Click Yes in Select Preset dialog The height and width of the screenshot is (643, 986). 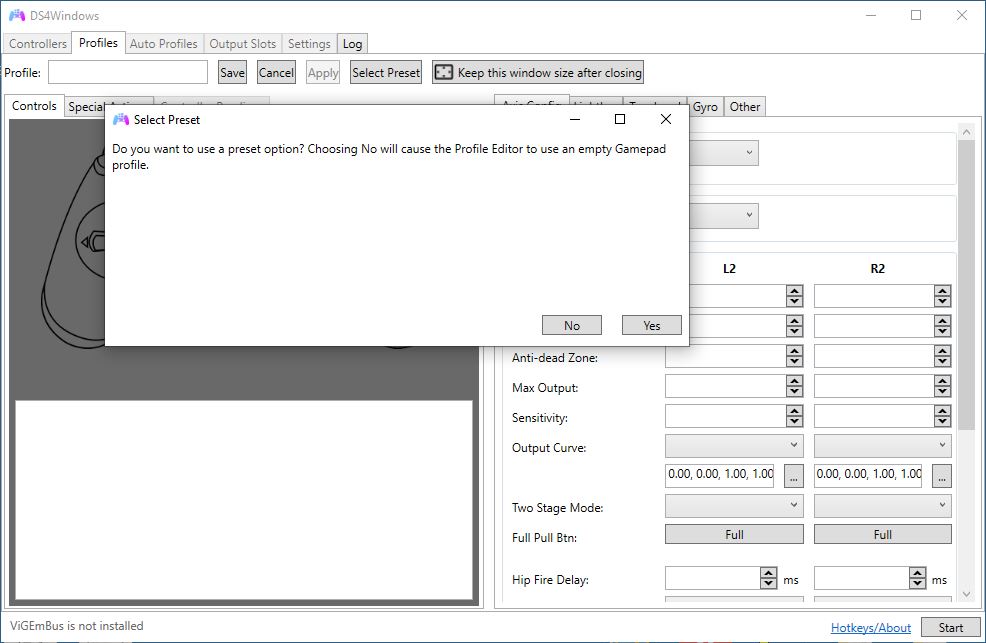(x=651, y=325)
